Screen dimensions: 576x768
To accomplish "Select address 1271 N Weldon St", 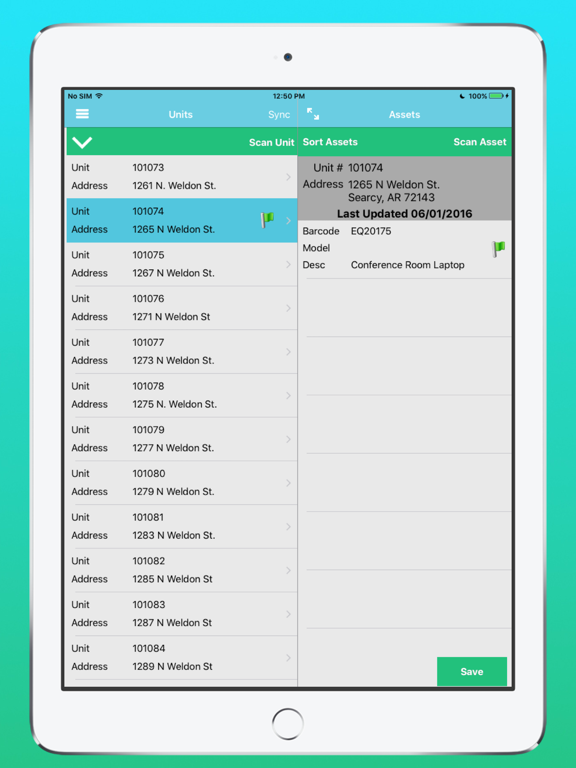I will [171, 317].
